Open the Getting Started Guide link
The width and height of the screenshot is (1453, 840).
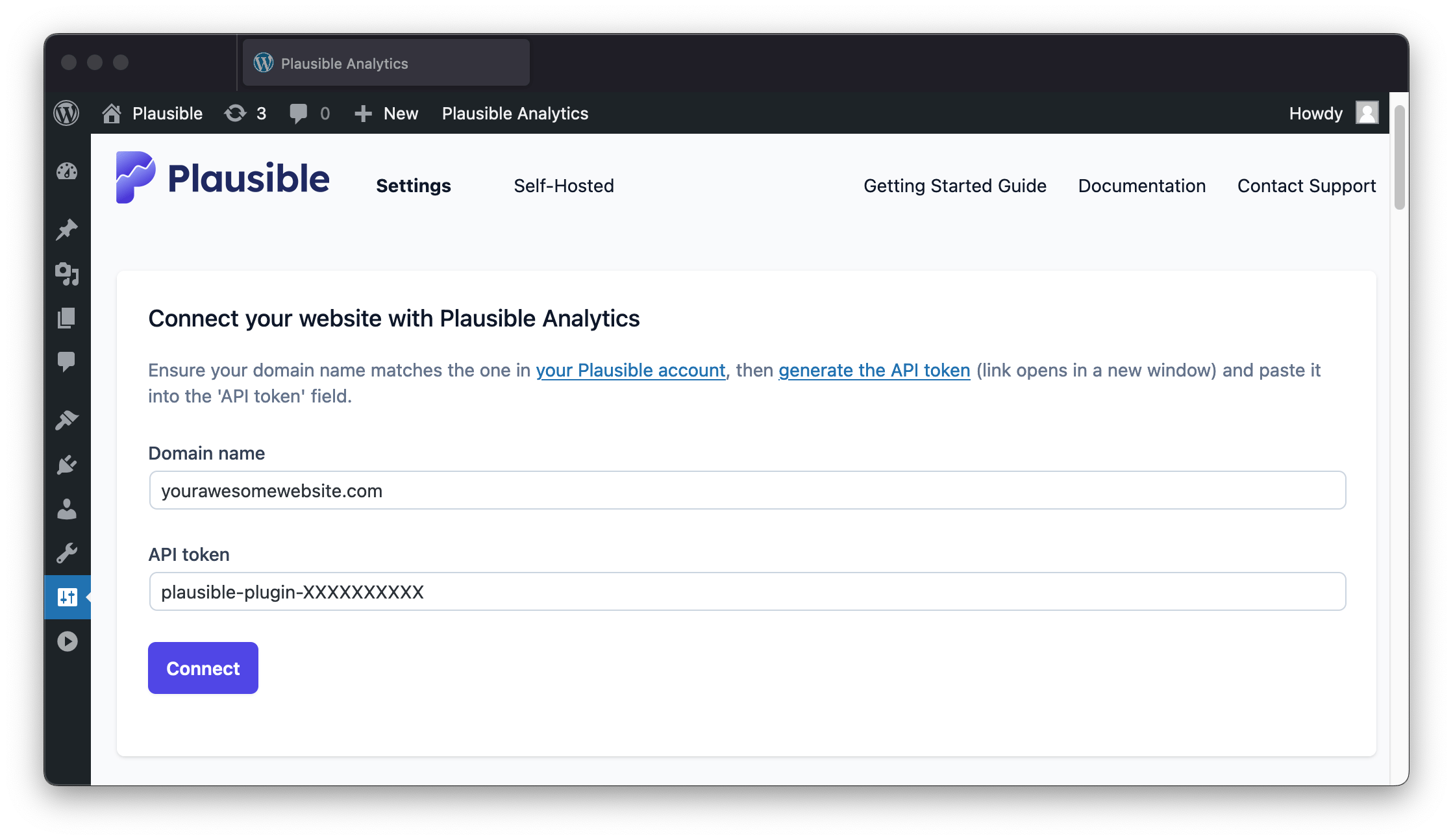[955, 186]
